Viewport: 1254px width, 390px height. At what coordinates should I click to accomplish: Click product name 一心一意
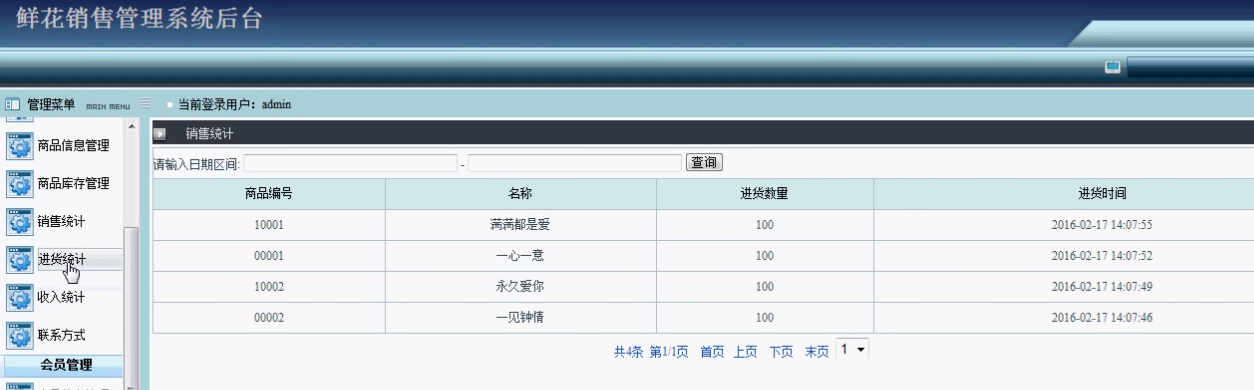[x=520, y=256]
